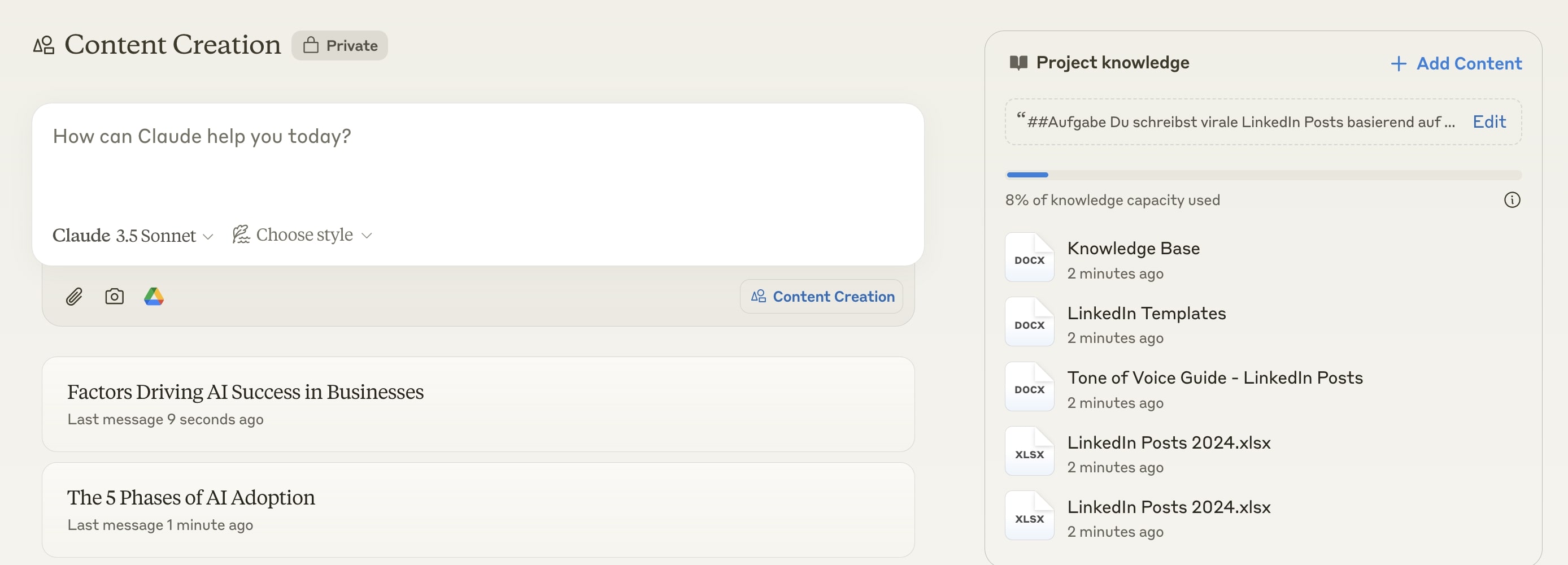Click the Tone of Voice Guide file icon
1568x565 pixels.
pos(1029,386)
